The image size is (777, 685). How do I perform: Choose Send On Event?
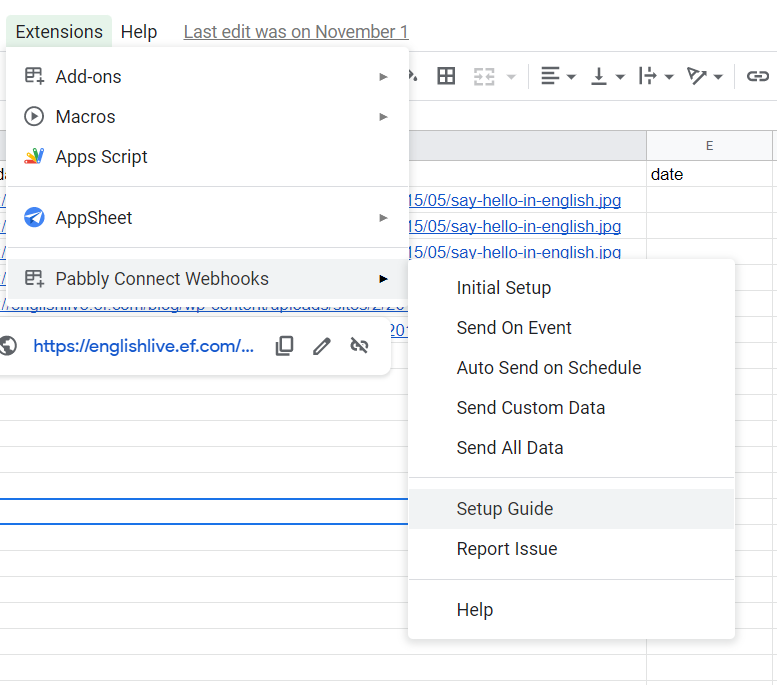(571, 328)
